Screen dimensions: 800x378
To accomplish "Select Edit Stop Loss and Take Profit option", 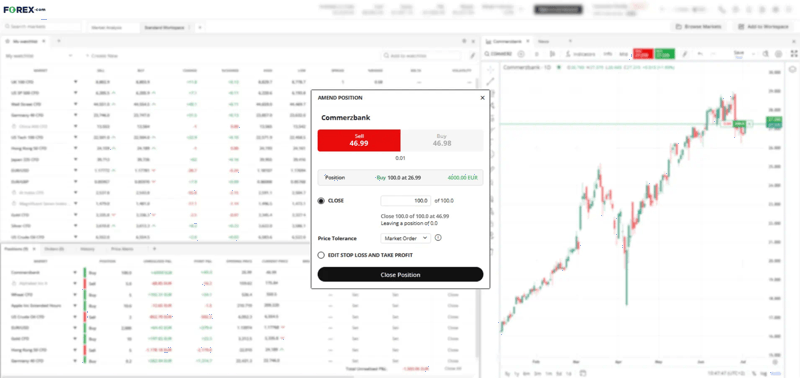I will point(321,255).
